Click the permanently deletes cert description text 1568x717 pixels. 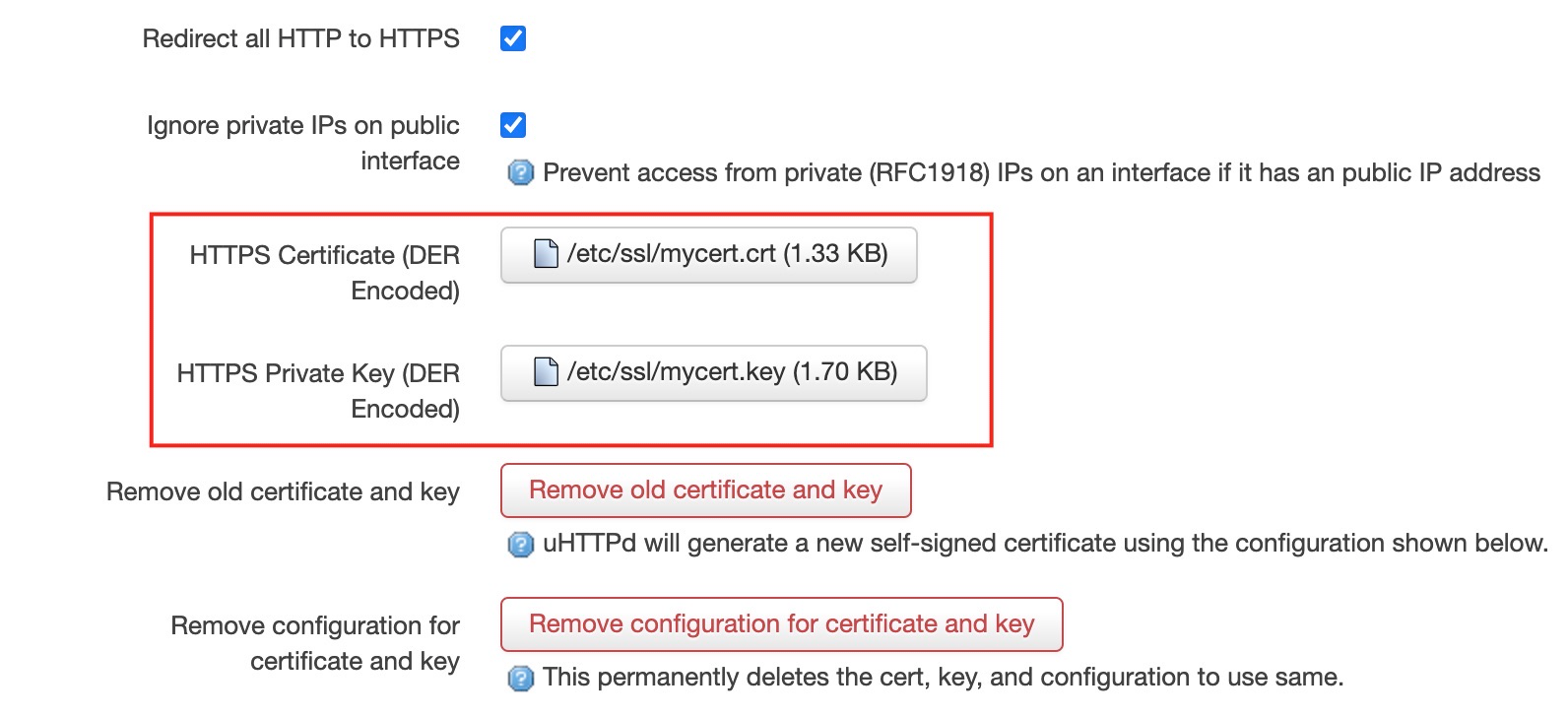tap(943, 678)
